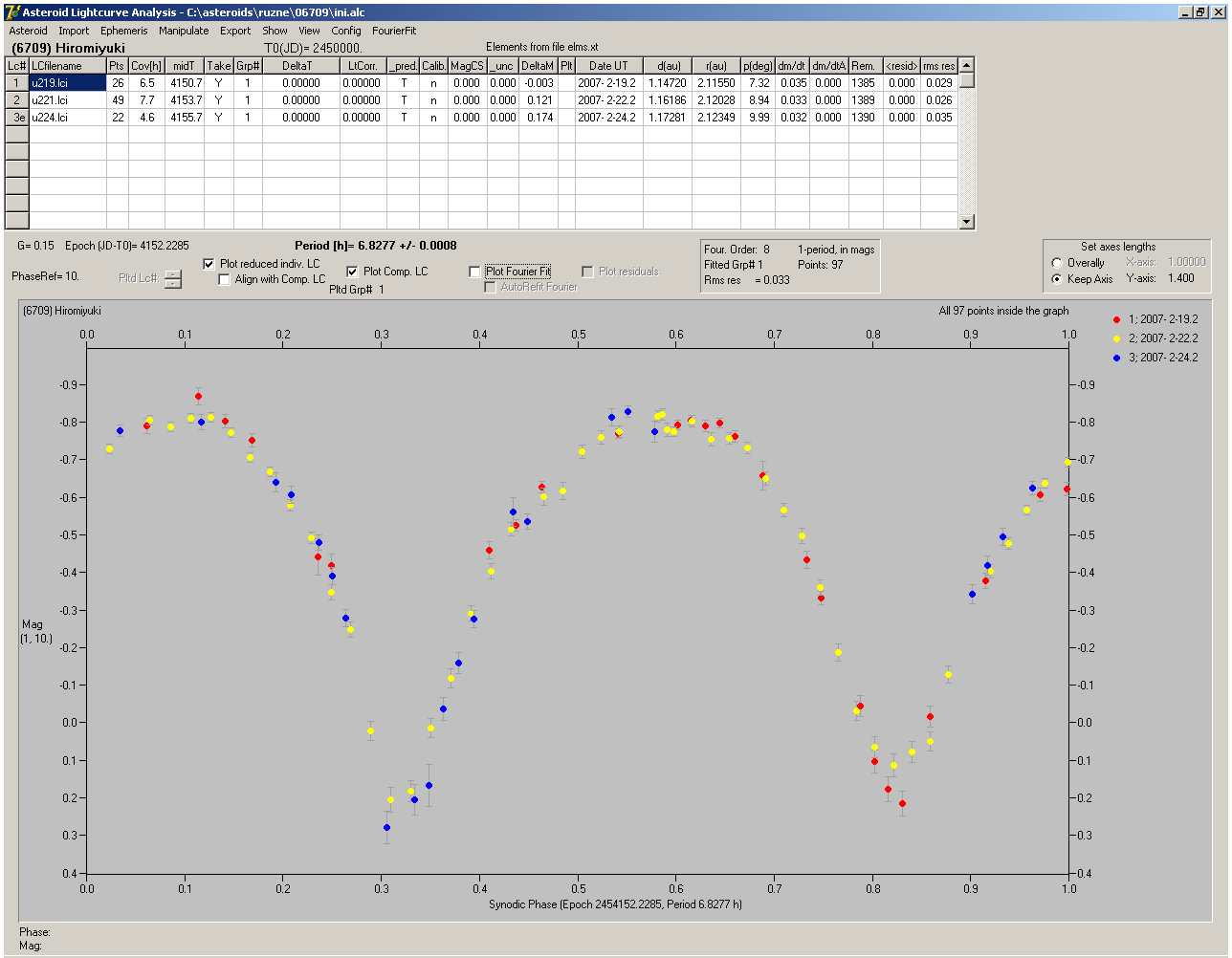Click the -0.003 DeltaM cell
1232x958 pixels.
pyautogui.click(x=539, y=83)
